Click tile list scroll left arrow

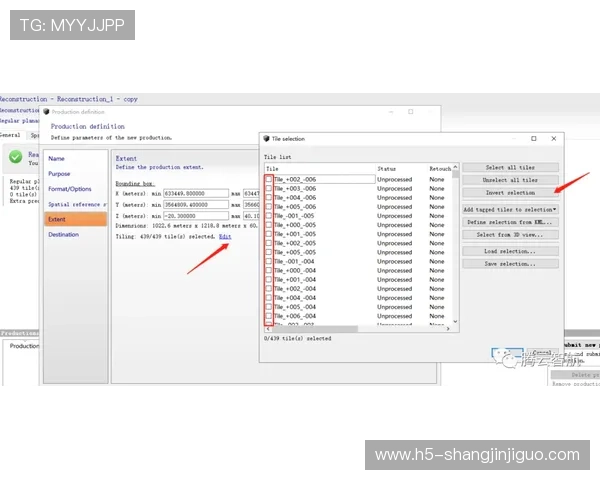[x=268, y=329]
